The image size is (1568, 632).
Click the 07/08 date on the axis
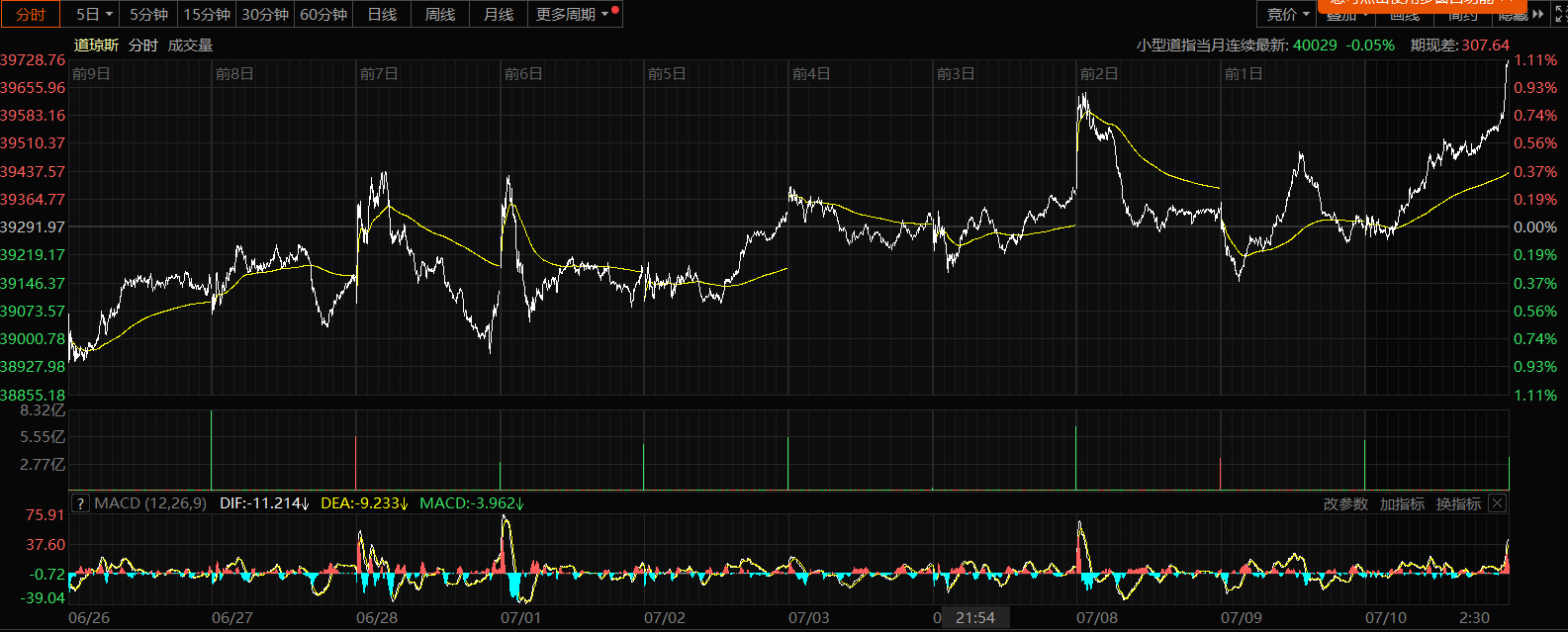1097,618
